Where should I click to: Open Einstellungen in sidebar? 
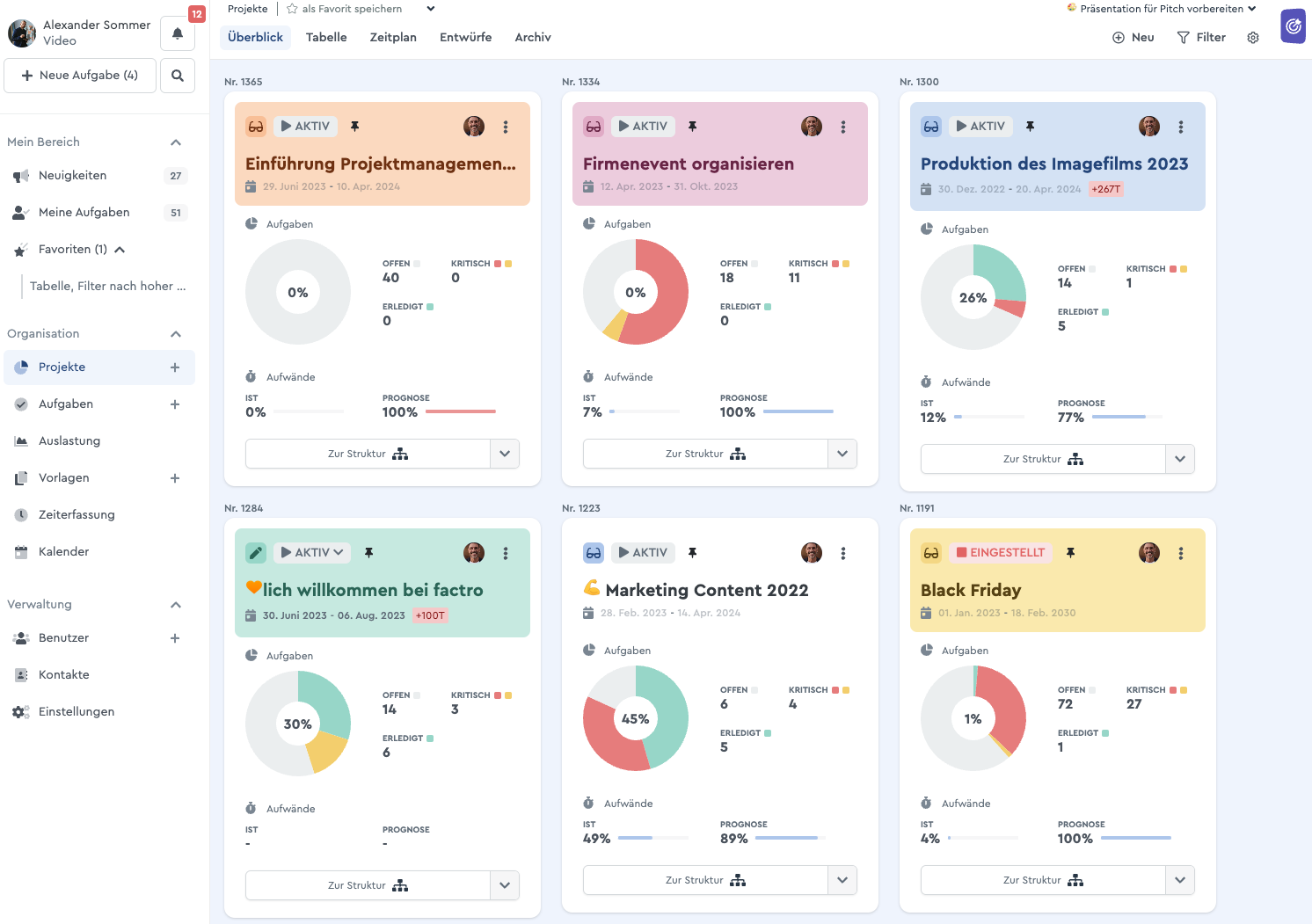[x=99, y=712]
